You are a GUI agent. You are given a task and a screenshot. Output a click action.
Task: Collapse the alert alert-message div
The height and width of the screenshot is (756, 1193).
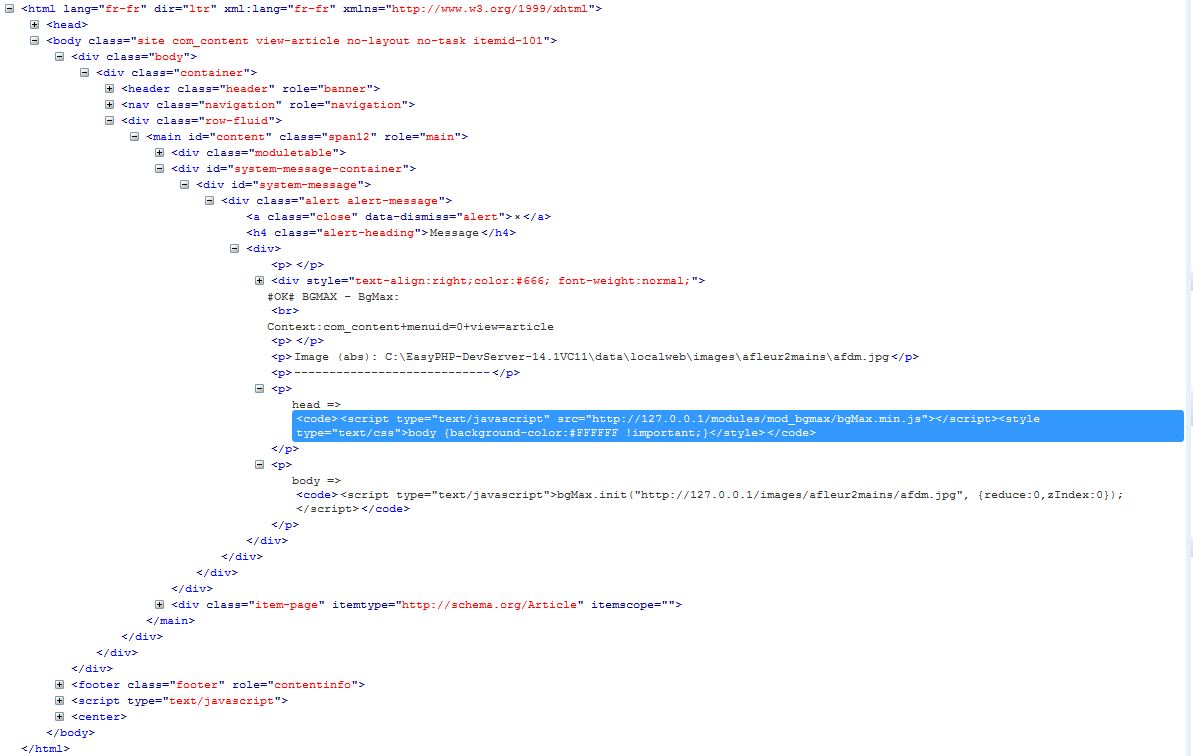pos(210,201)
